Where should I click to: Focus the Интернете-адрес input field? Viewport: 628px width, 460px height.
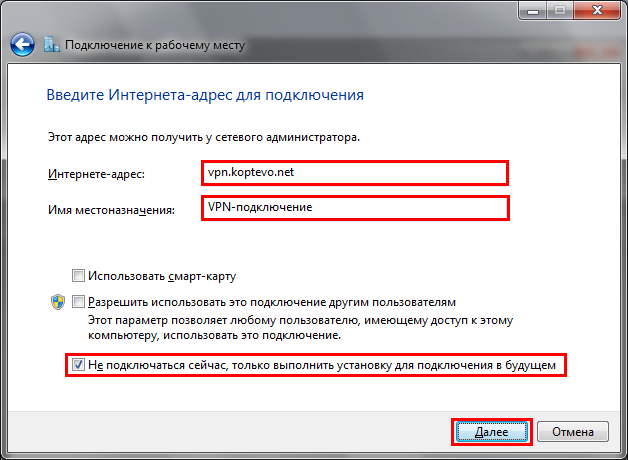[355, 173]
